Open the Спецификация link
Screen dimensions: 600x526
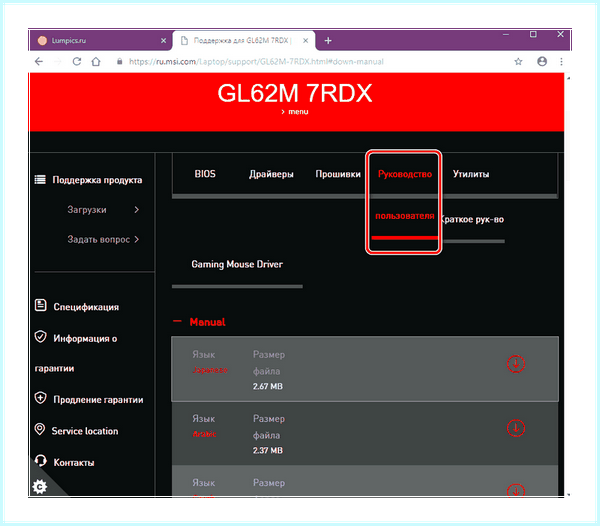click(86, 307)
